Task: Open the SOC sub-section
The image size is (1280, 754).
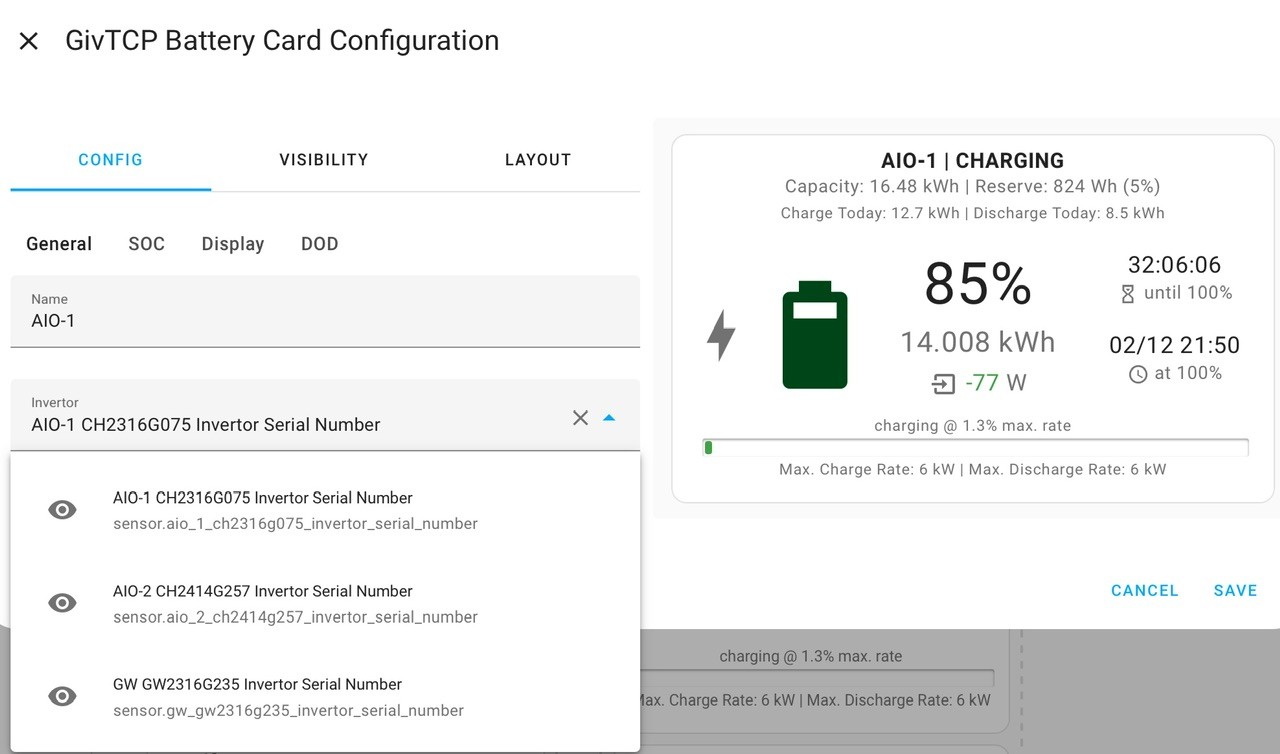Action: tap(146, 244)
